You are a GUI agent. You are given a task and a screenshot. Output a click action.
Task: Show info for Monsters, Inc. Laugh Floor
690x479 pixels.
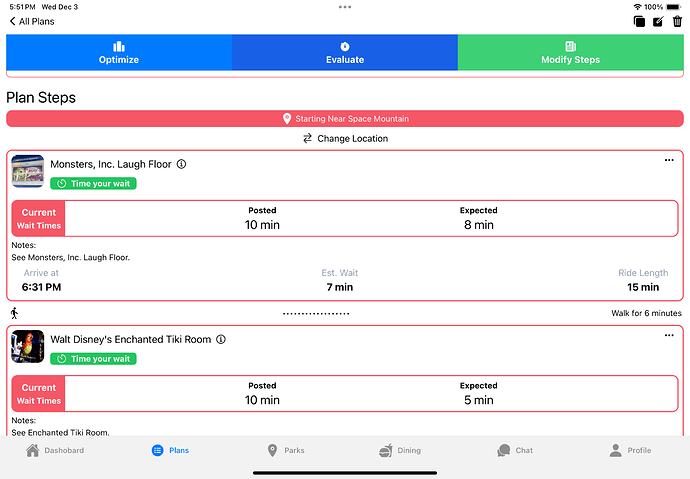coord(181,164)
